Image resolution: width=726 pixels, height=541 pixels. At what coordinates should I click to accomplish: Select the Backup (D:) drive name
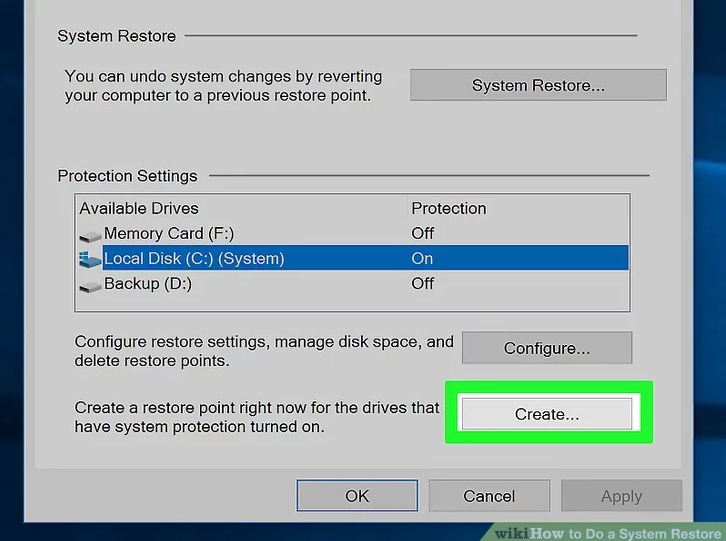click(x=148, y=283)
